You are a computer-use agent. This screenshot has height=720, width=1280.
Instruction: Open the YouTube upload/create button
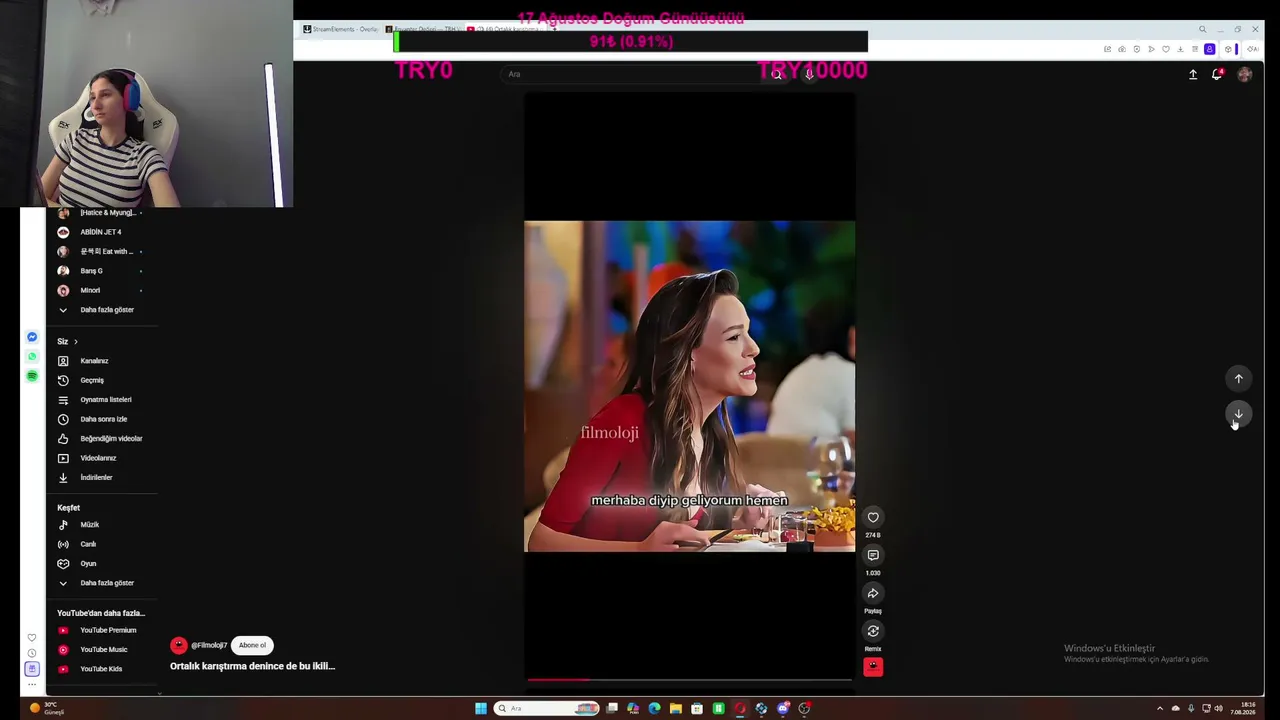click(x=1193, y=74)
